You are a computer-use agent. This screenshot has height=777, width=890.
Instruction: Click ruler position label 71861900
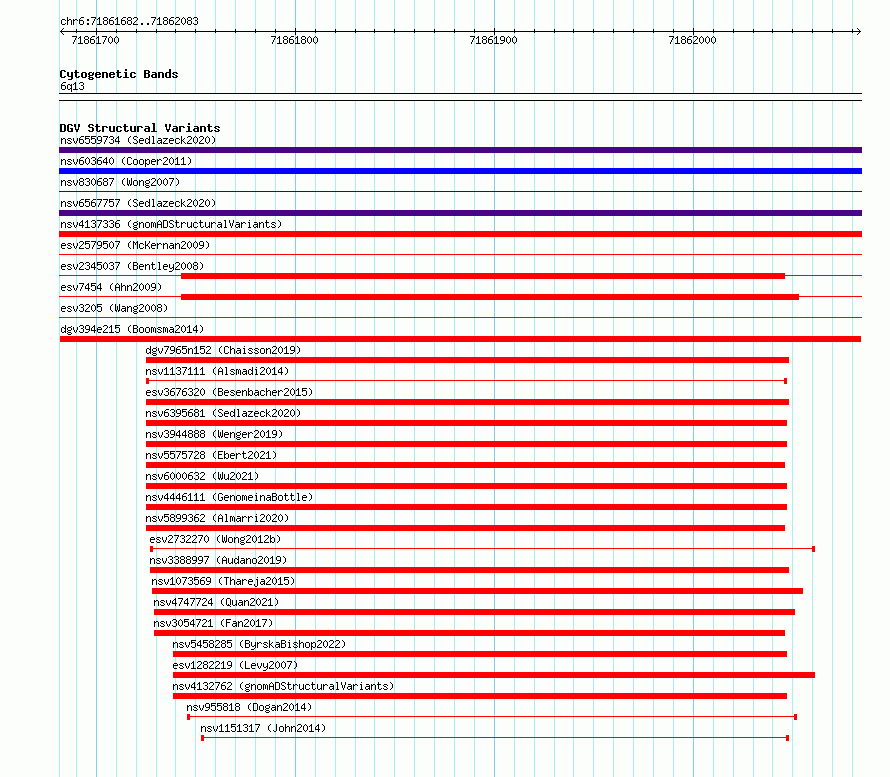pyautogui.click(x=493, y=40)
